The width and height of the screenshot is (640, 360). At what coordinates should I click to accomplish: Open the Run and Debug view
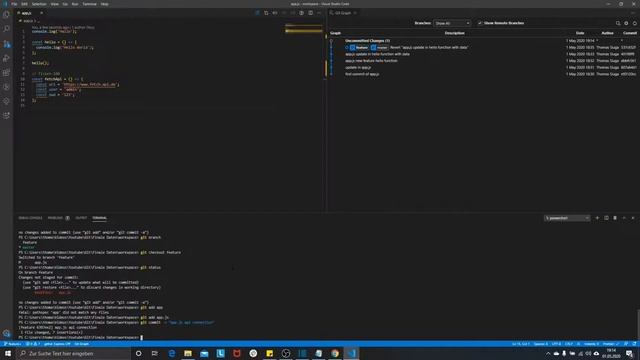(x=7, y=58)
